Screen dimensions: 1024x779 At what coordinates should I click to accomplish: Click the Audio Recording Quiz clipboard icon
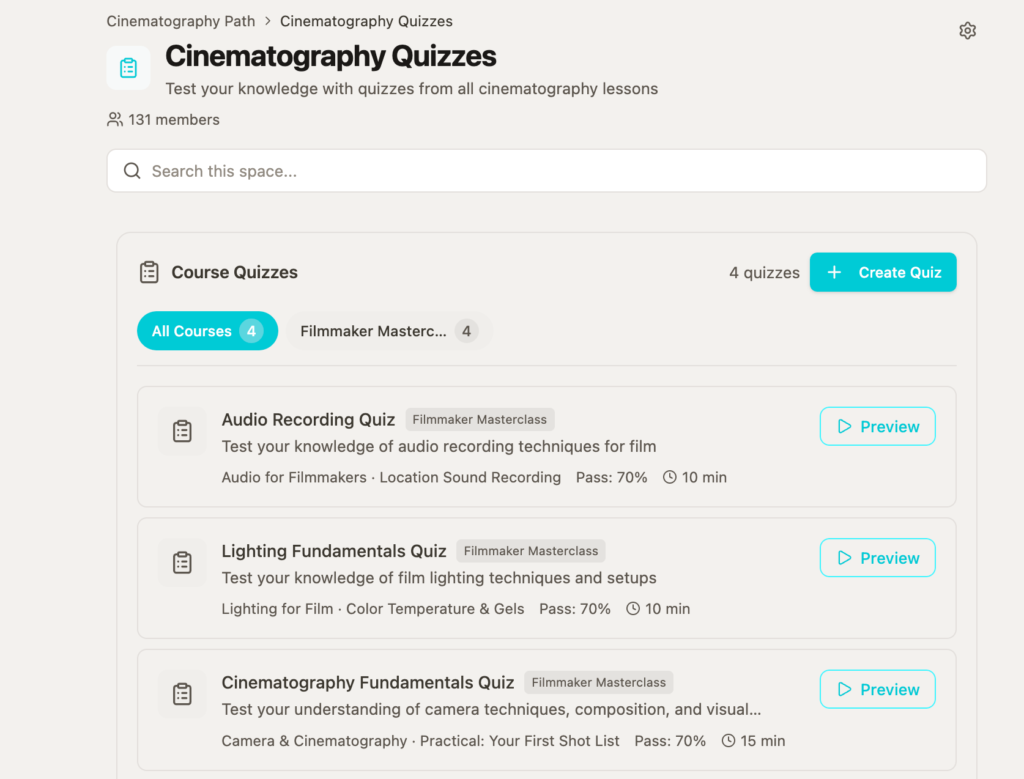coord(182,431)
